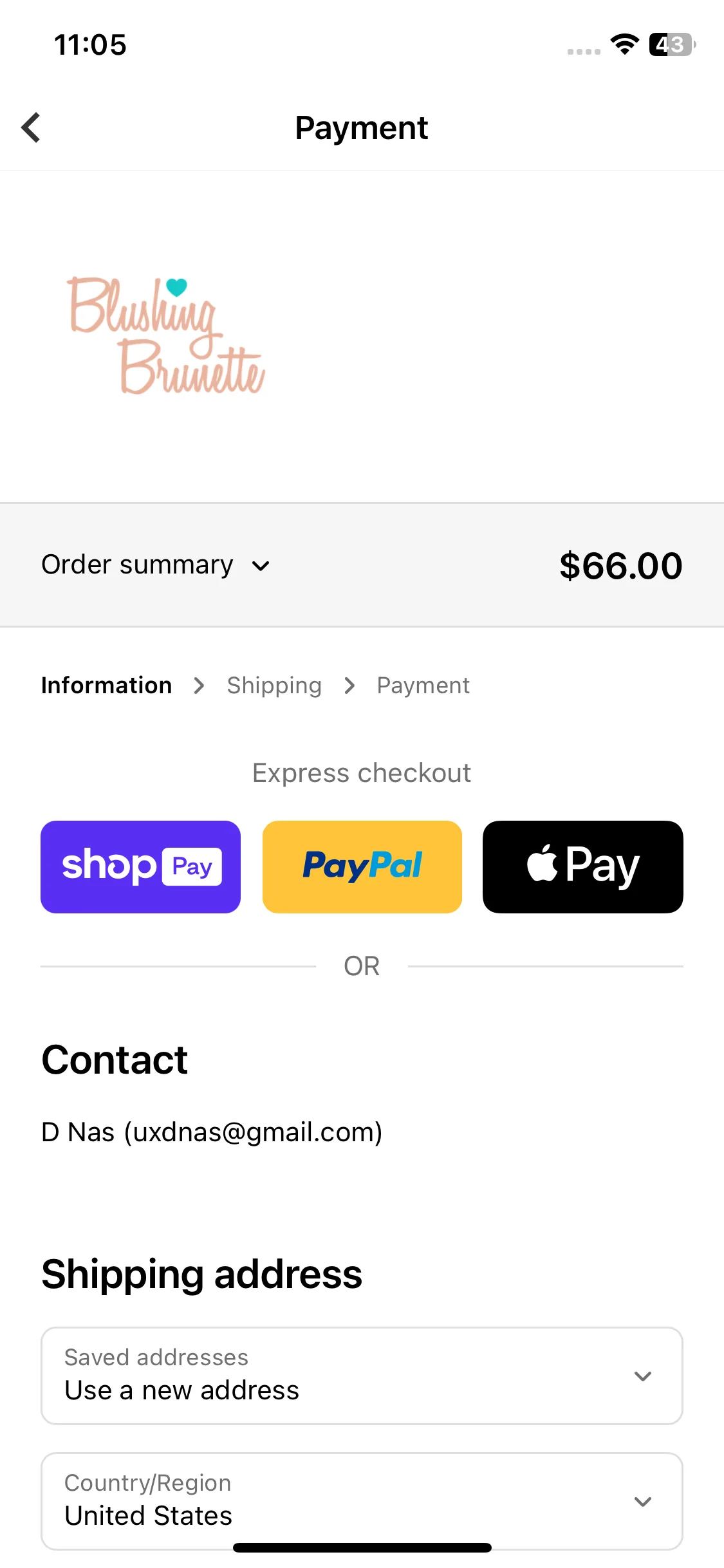
Task: Tap the United States dropdown arrow
Action: pyautogui.click(x=643, y=1502)
